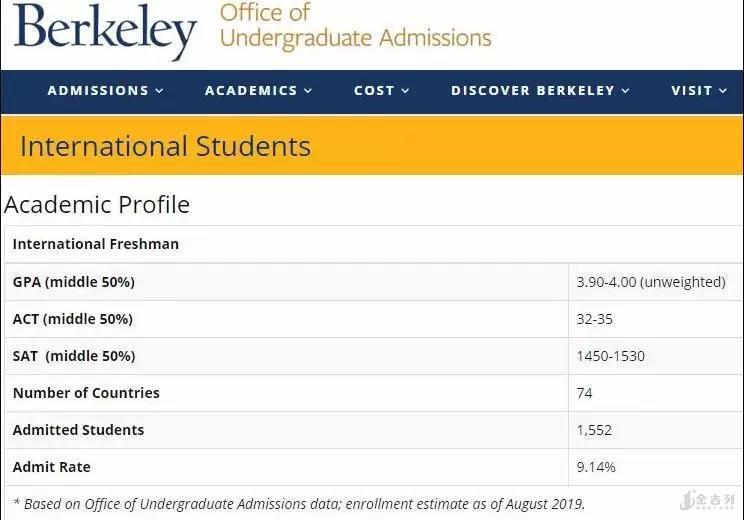
Task: Expand the Cost chevron arrow
Action: click(406, 91)
